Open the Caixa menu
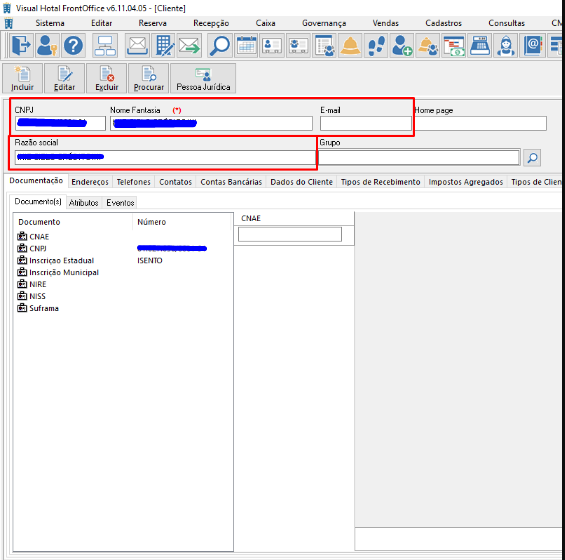The width and height of the screenshot is (565, 560). click(266, 23)
